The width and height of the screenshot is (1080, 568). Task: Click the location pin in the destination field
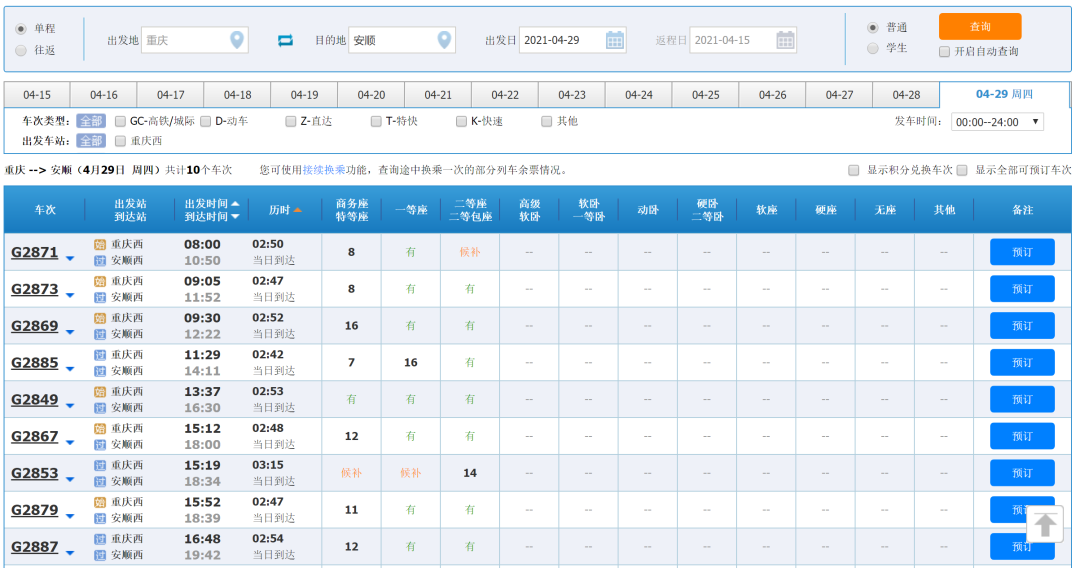[444, 40]
